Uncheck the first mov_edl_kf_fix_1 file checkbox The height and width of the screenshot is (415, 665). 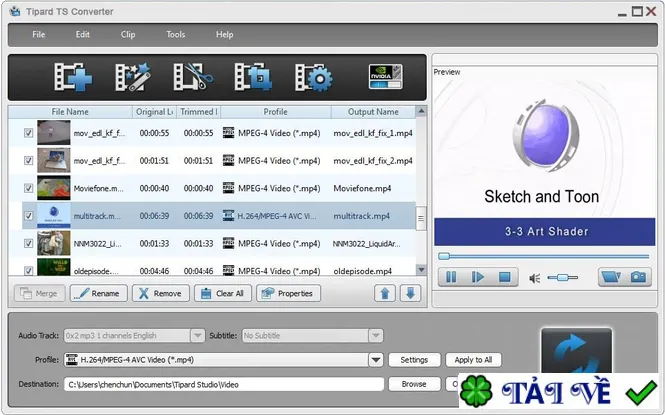[28, 133]
